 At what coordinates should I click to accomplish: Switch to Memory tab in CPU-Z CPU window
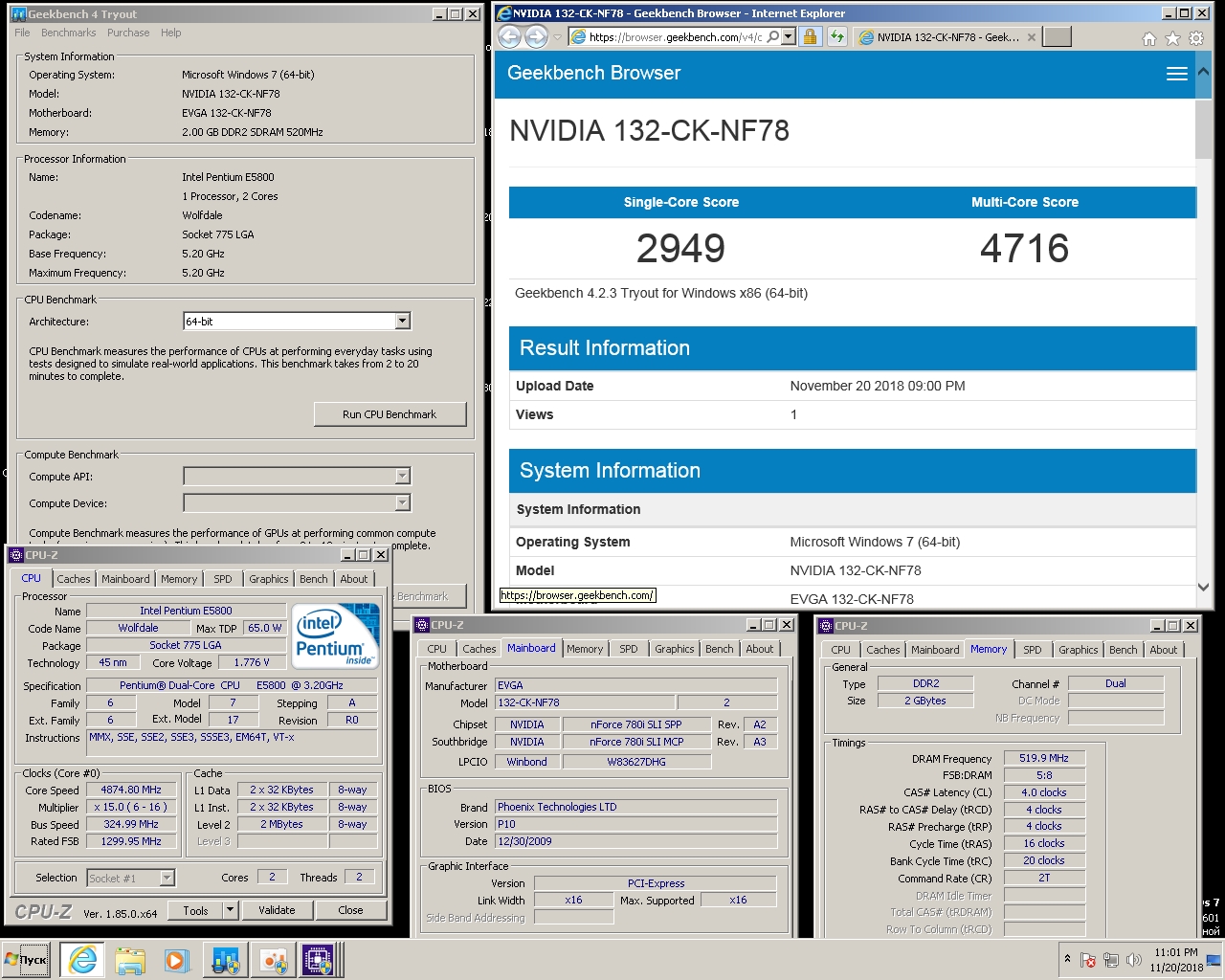[179, 579]
